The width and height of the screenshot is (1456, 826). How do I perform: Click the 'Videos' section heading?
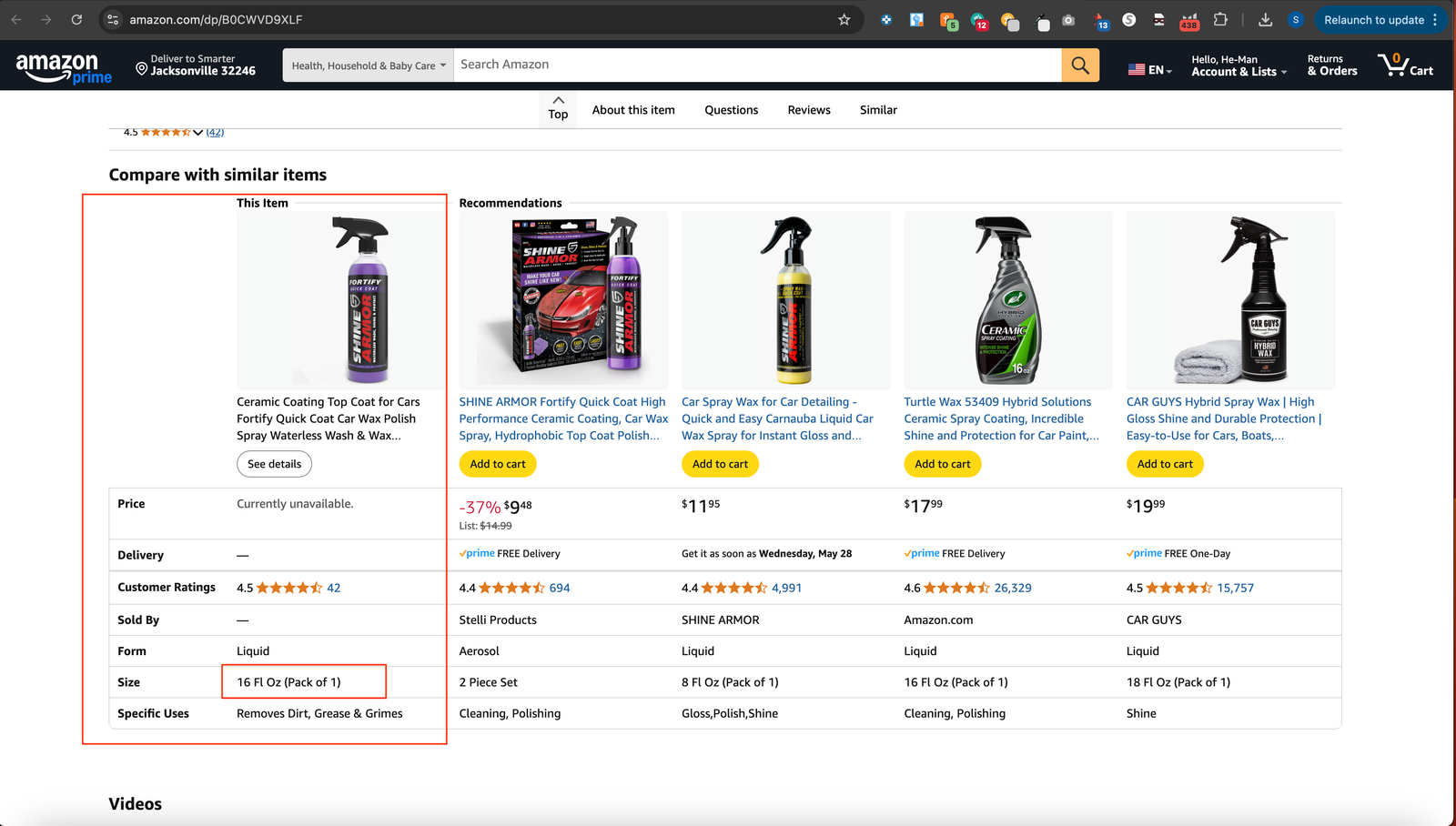click(136, 804)
